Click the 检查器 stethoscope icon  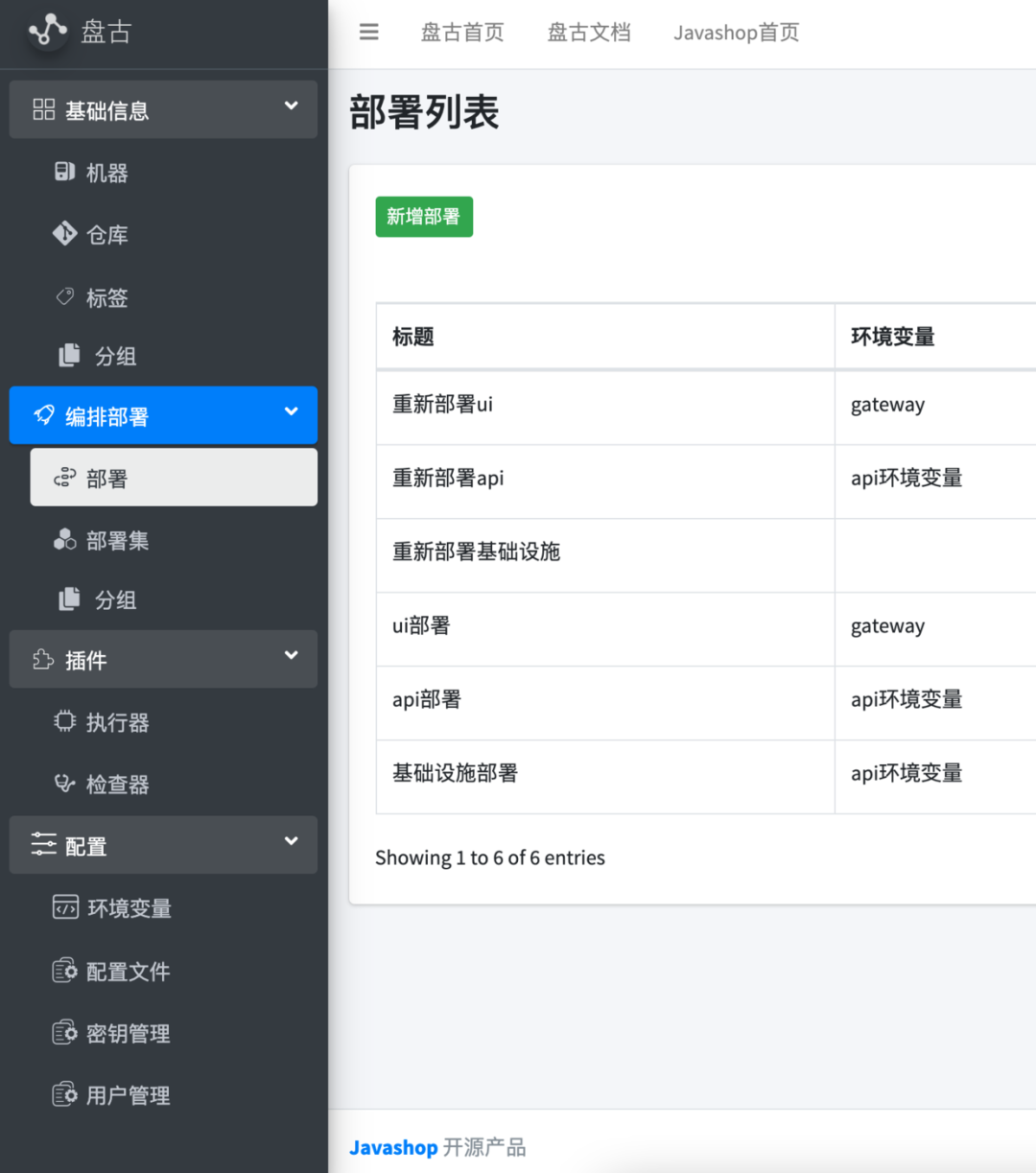click(x=64, y=783)
